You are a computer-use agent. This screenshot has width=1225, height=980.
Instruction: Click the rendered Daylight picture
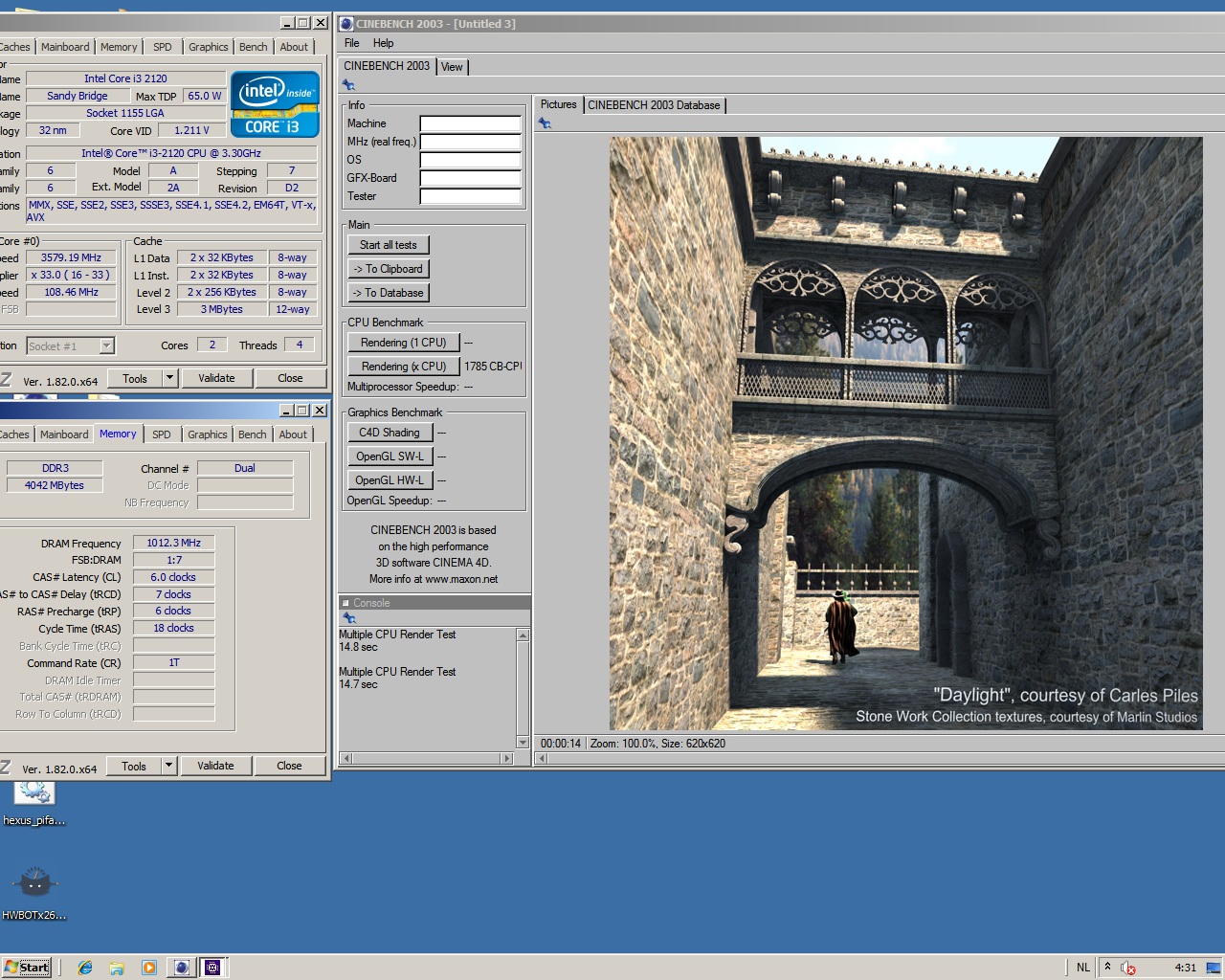coord(905,434)
